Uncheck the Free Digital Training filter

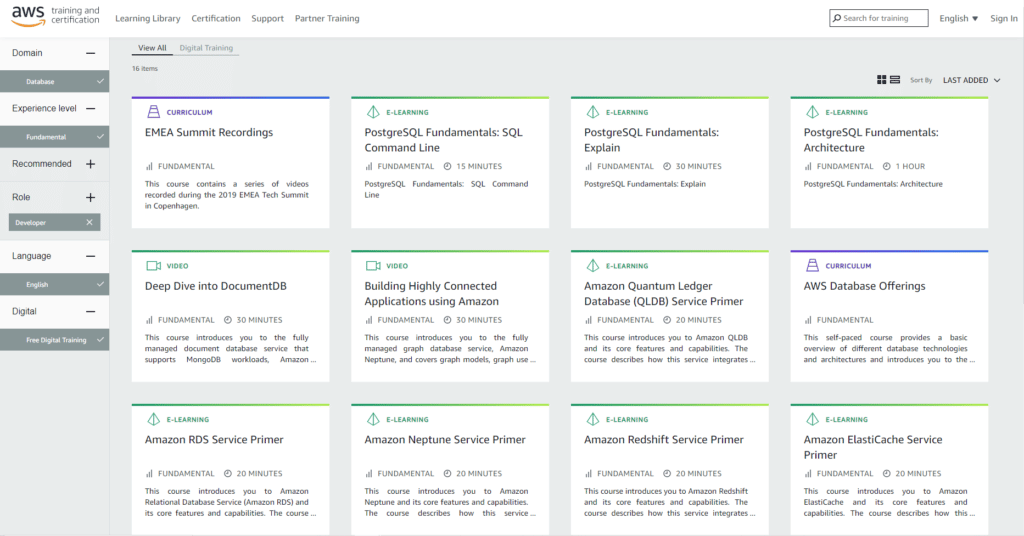pos(100,340)
